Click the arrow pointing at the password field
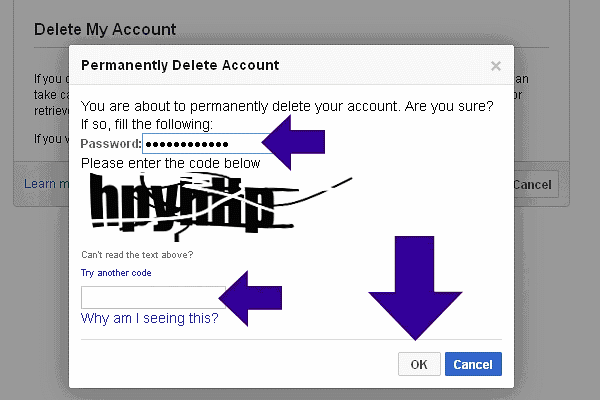 [297, 142]
